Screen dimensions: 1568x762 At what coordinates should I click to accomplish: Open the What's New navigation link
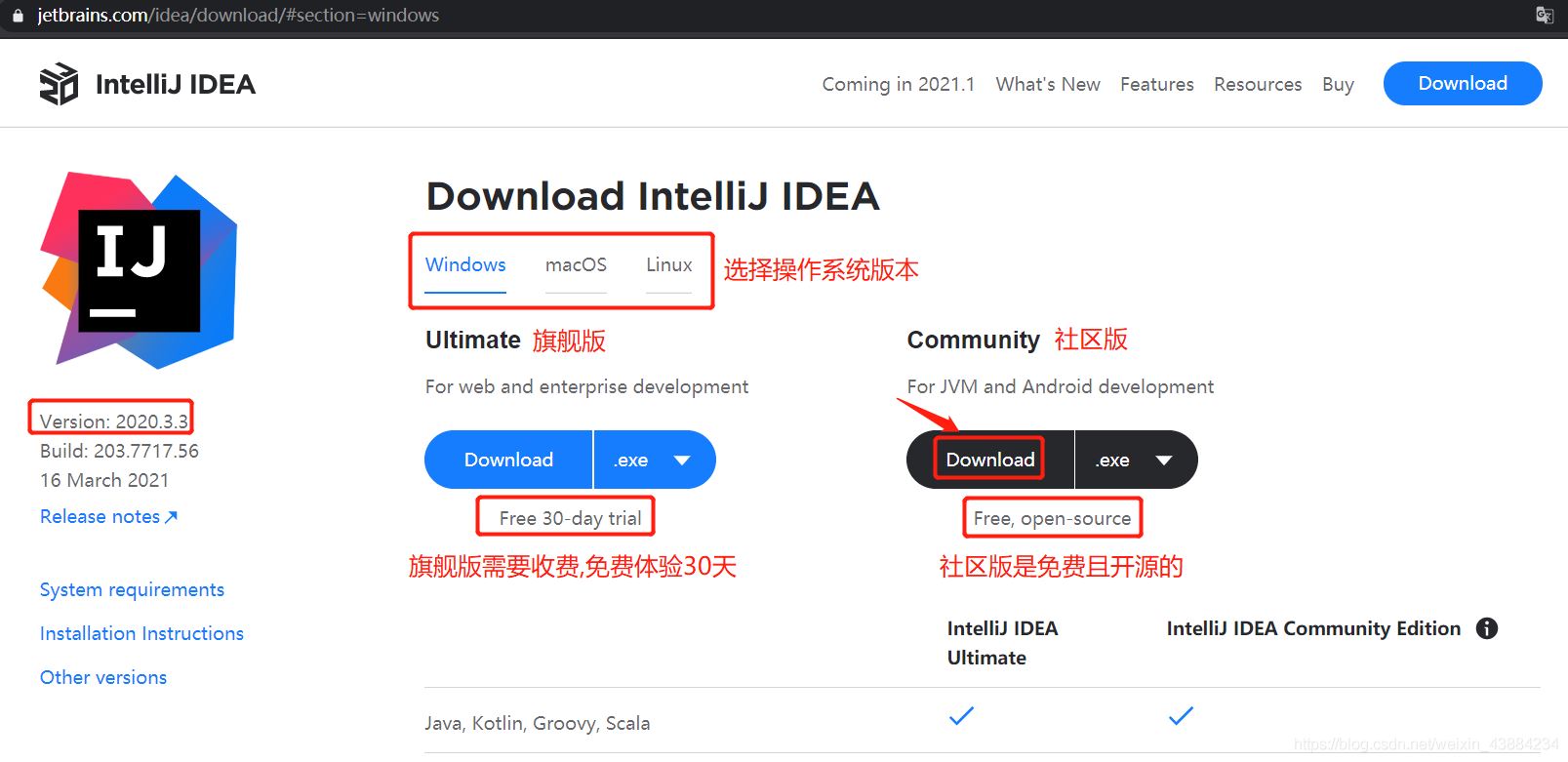pyautogui.click(x=1047, y=85)
